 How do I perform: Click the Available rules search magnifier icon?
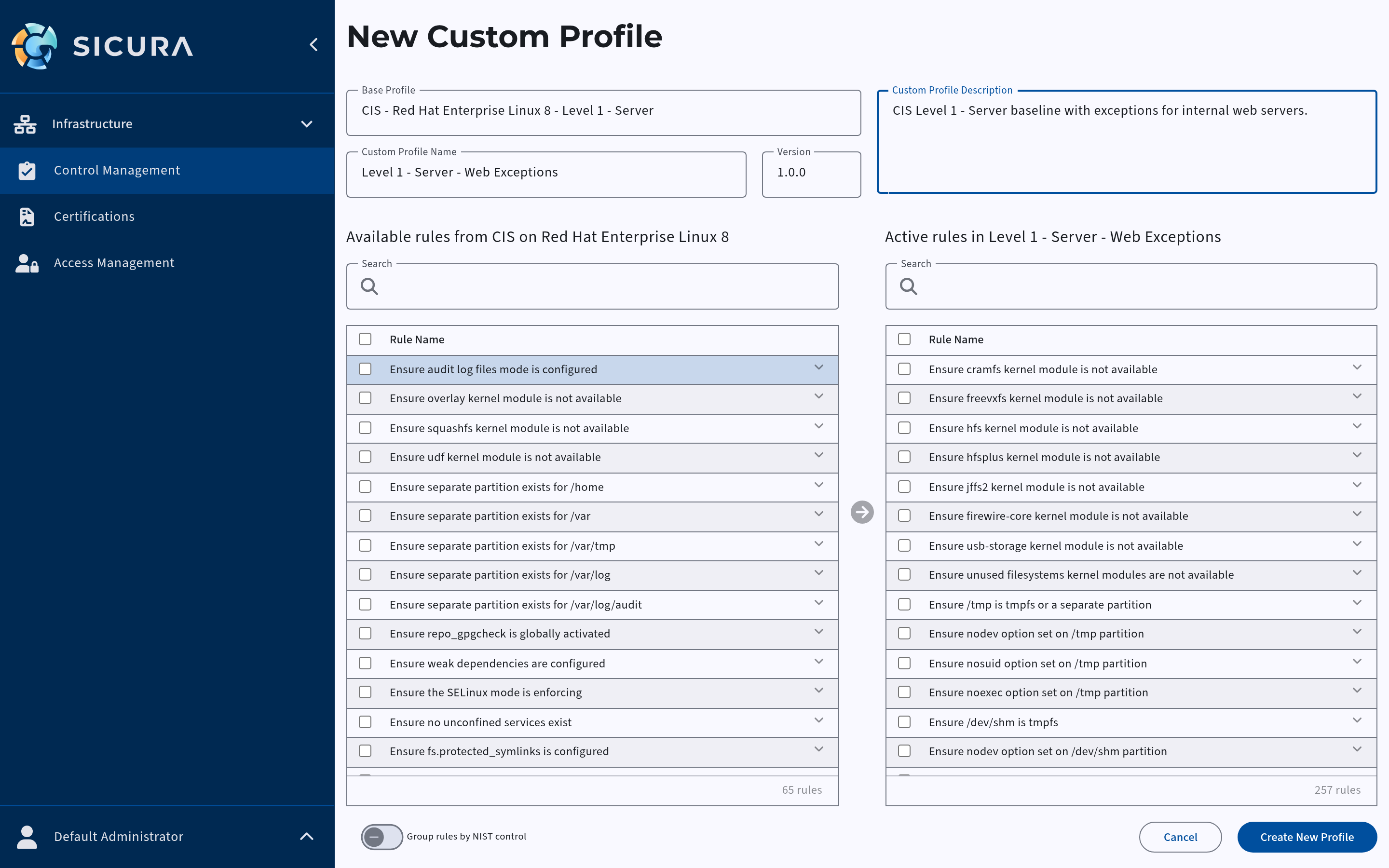(x=369, y=286)
